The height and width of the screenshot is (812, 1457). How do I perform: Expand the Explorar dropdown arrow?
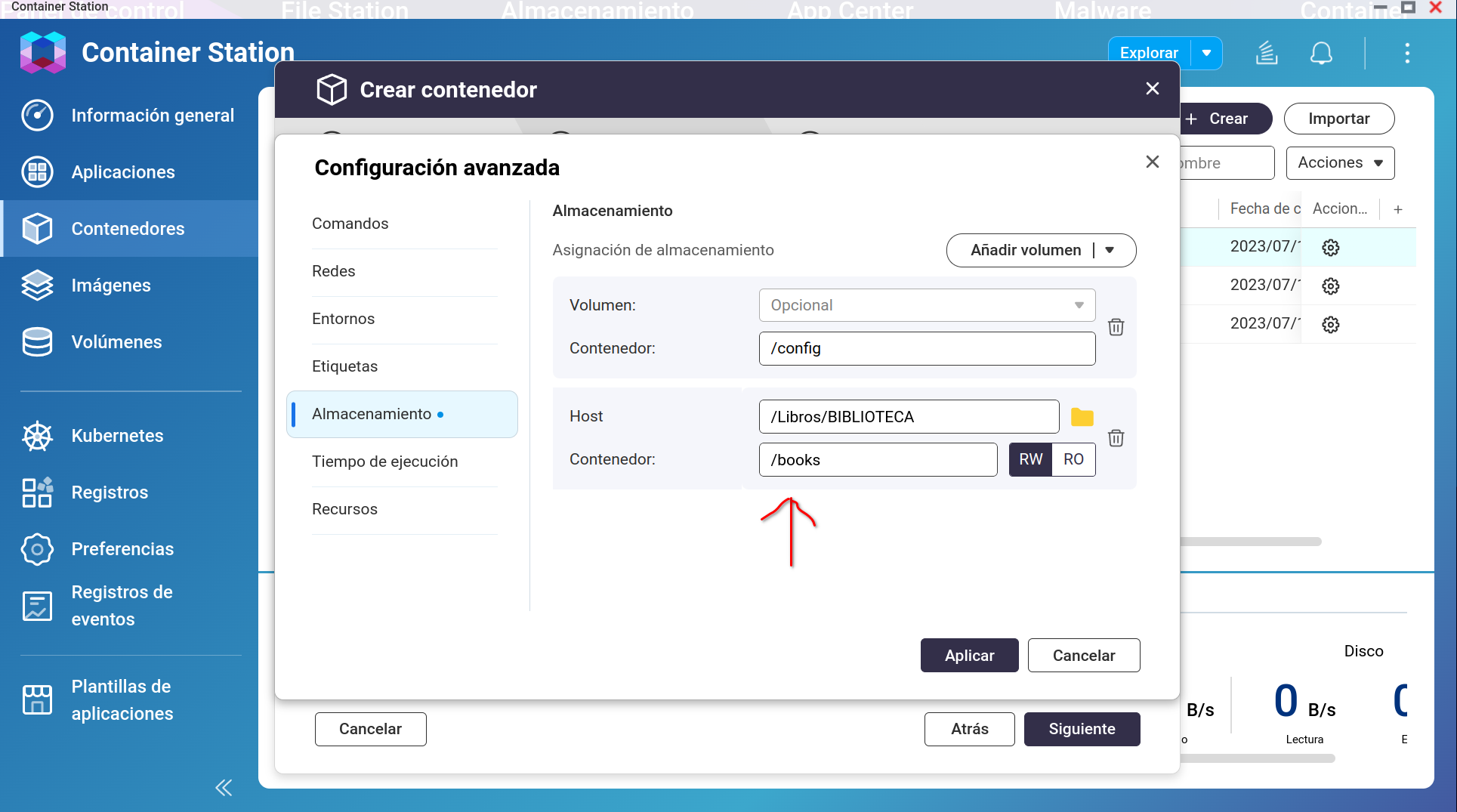point(1206,53)
